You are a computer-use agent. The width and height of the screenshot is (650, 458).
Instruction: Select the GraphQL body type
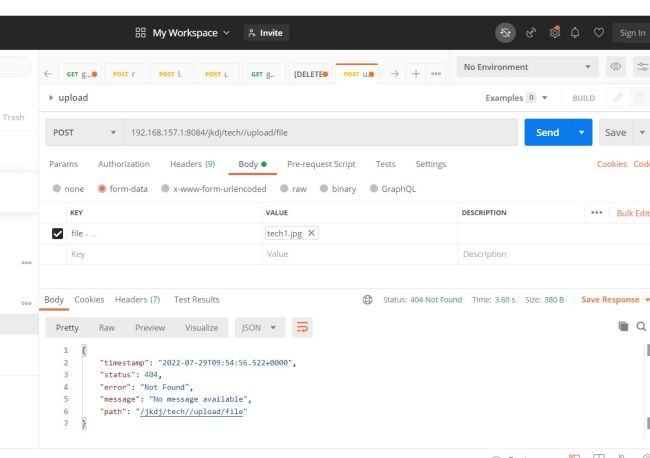[x=393, y=189]
